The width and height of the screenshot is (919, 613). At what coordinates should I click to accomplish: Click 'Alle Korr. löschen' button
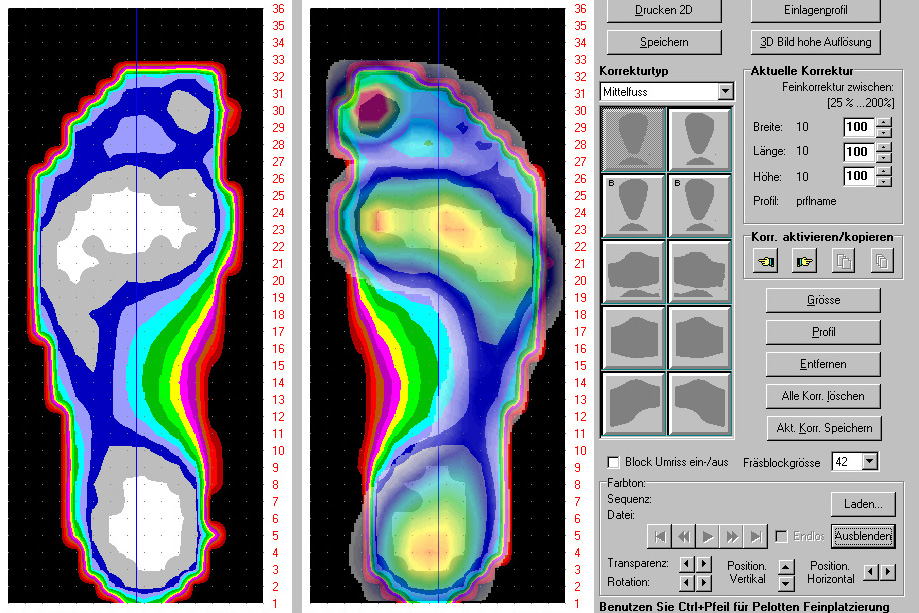pyautogui.click(x=823, y=395)
